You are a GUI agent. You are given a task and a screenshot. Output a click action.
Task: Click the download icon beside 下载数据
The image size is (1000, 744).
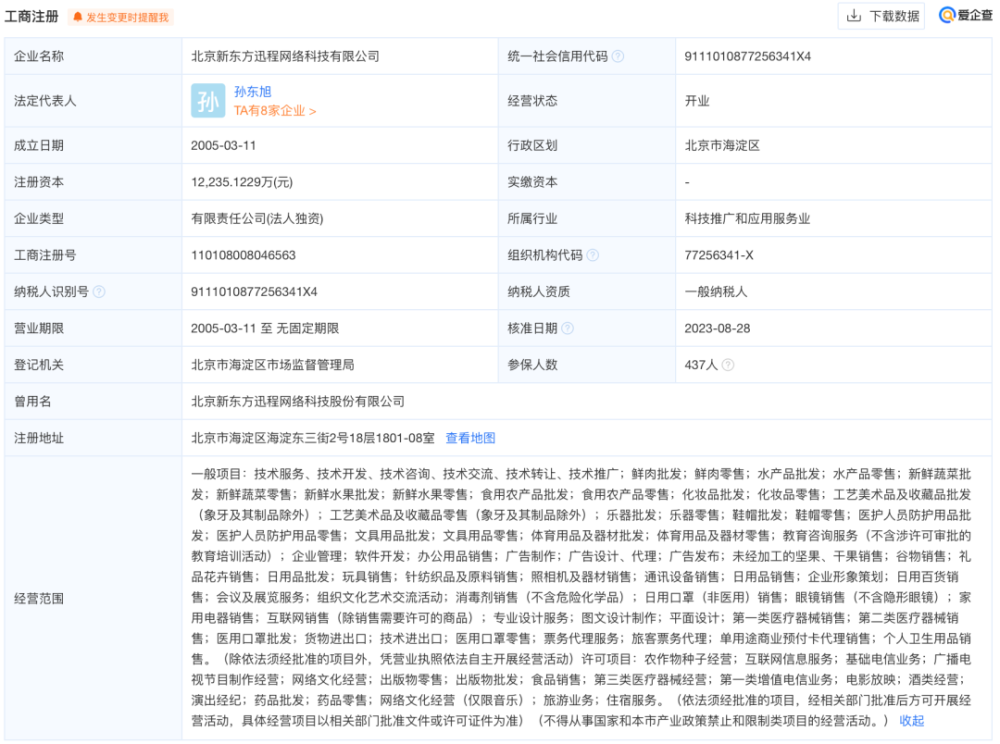[853, 16]
